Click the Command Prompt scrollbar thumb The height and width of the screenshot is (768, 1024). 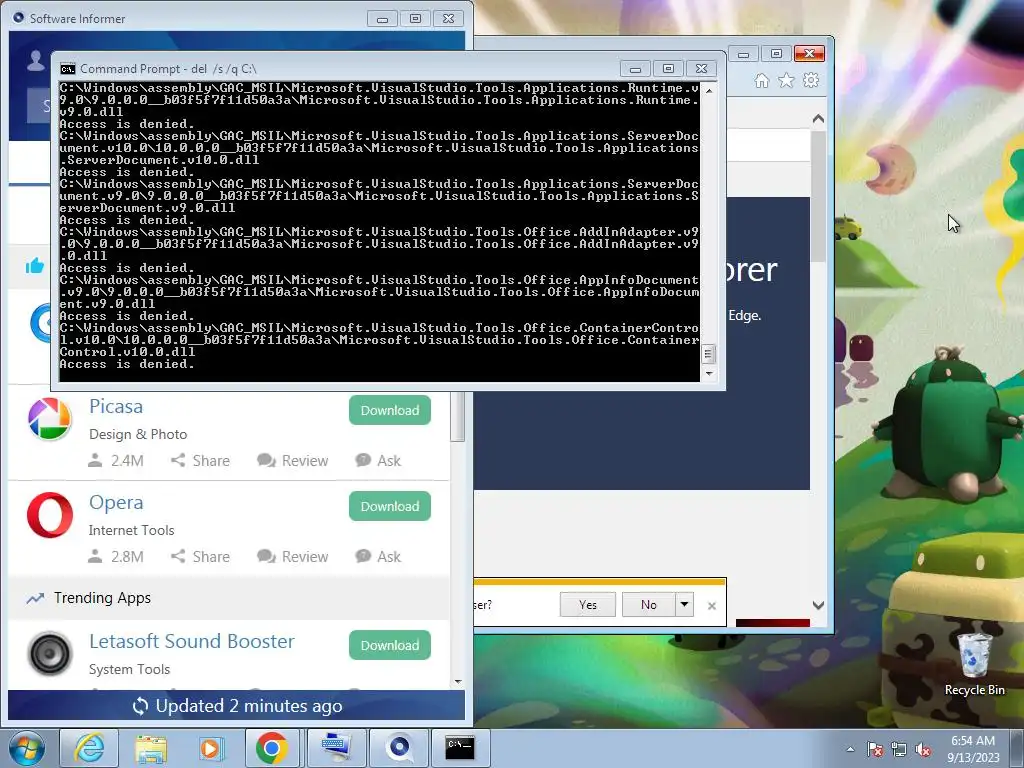709,354
